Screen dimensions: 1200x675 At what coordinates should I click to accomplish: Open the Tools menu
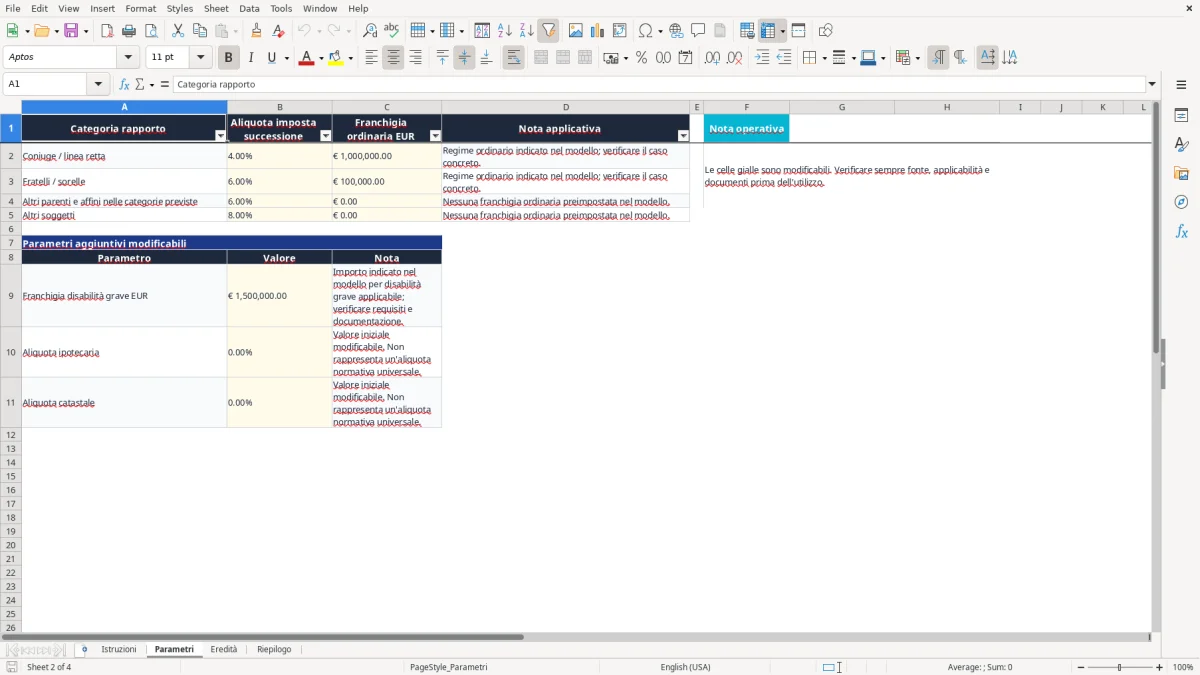pyautogui.click(x=281, y=8)
